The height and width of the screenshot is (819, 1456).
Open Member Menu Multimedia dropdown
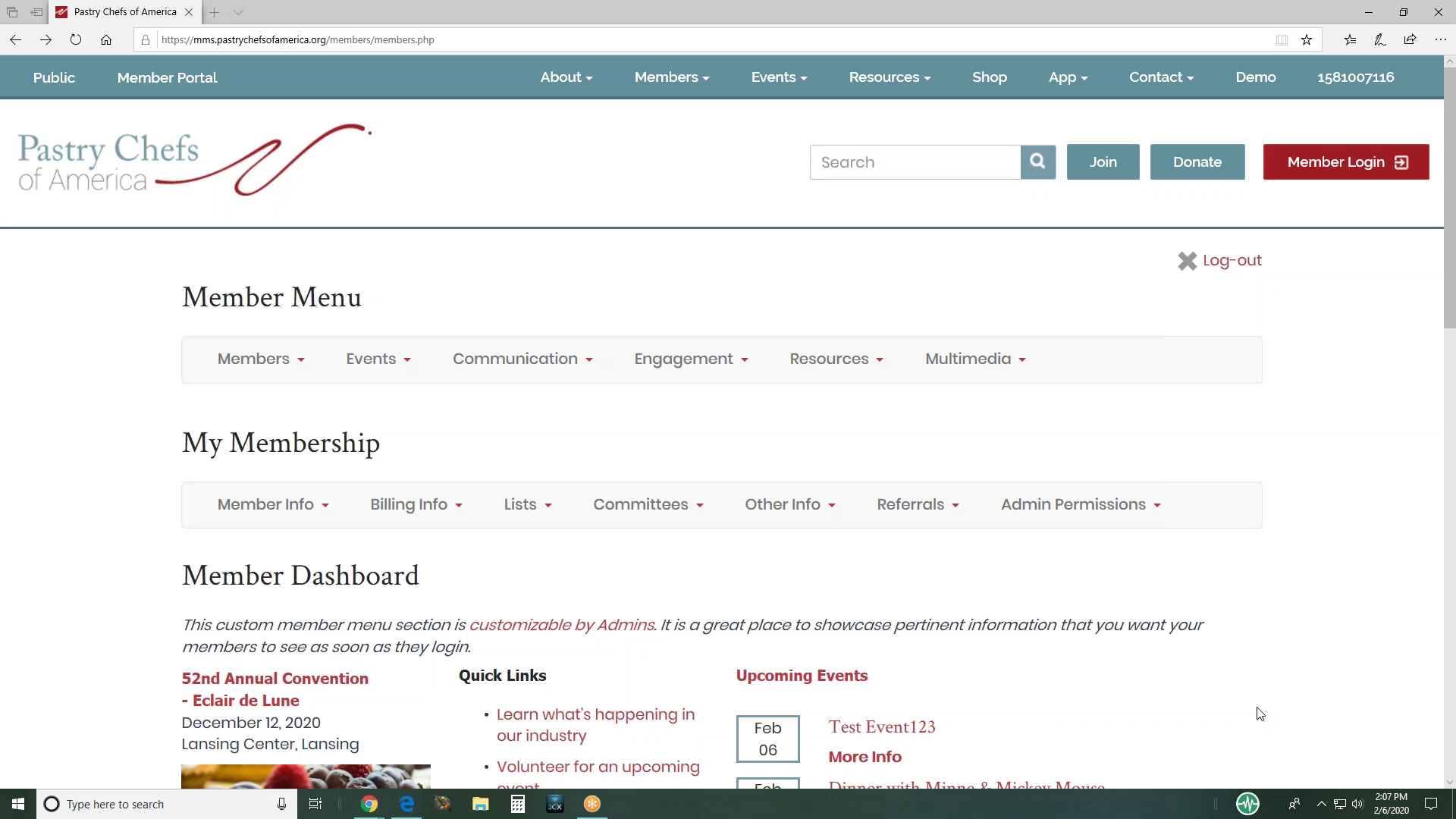(975, 359)
